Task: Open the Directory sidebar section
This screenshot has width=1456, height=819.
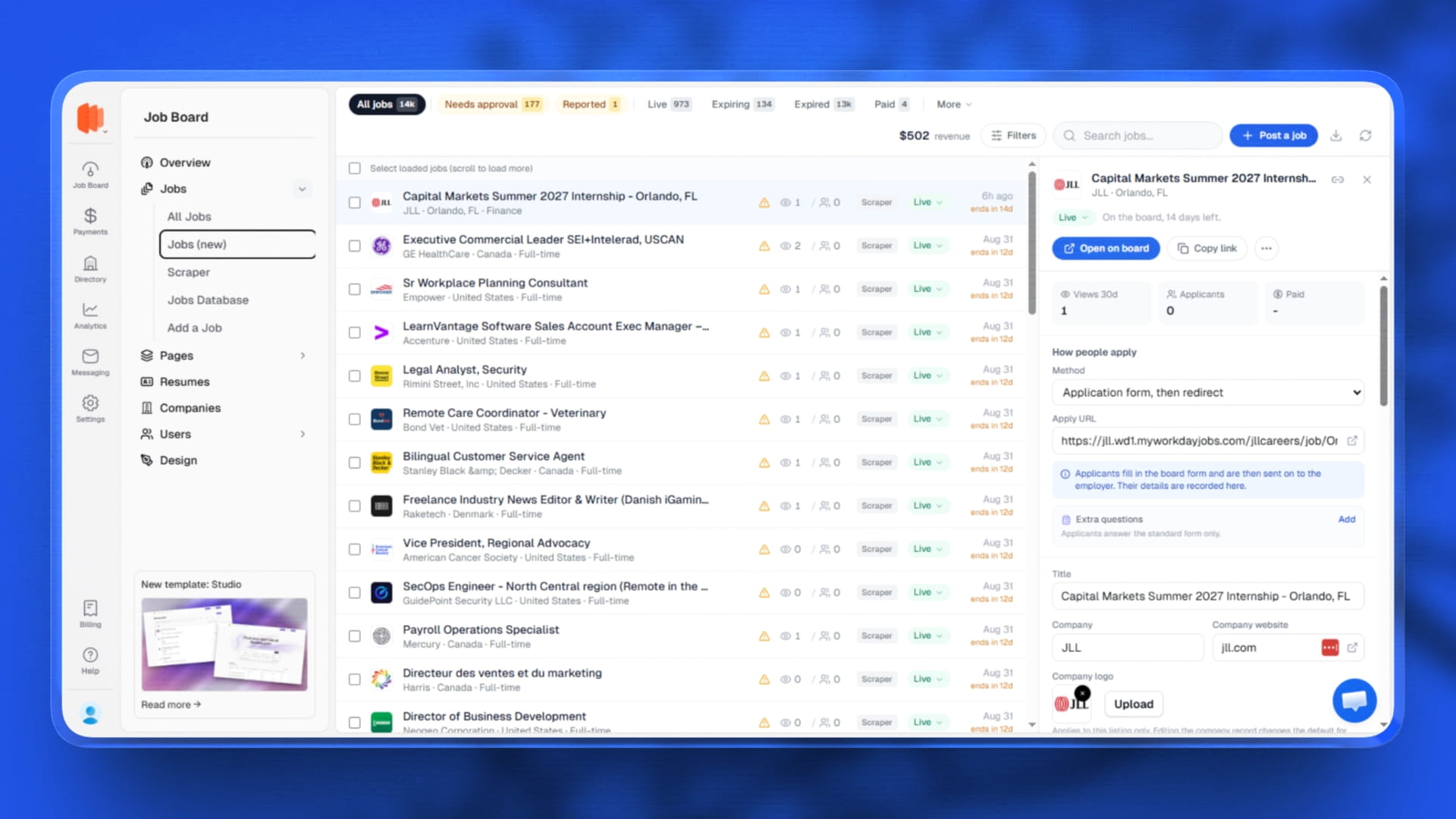Action: [x=90, y=269]
